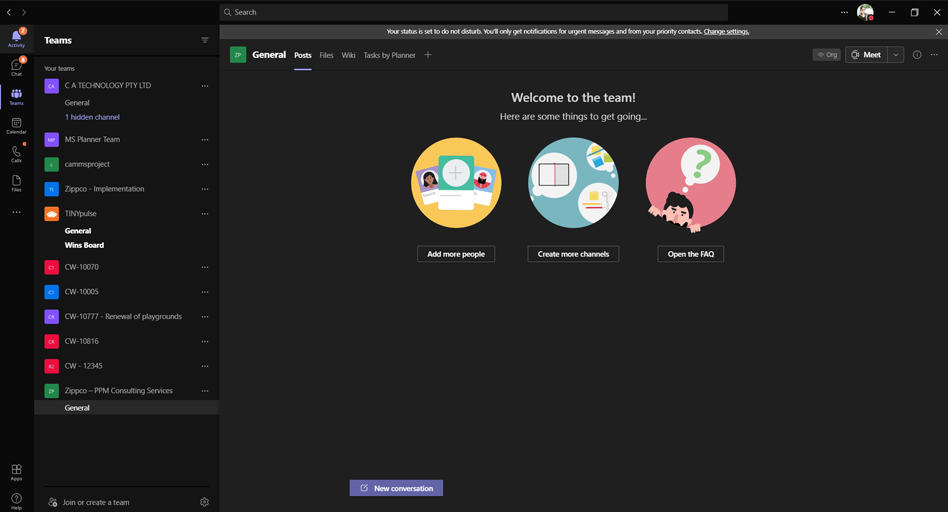Open the profile picture menu
The image size is (948, 512).
(865, 12)
